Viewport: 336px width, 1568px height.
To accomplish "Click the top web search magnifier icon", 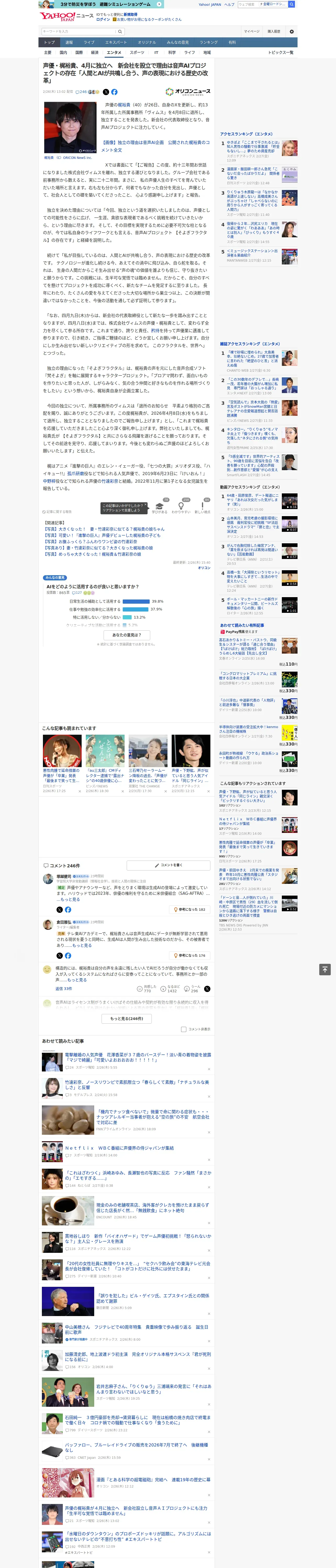I will tap(292, 4).
